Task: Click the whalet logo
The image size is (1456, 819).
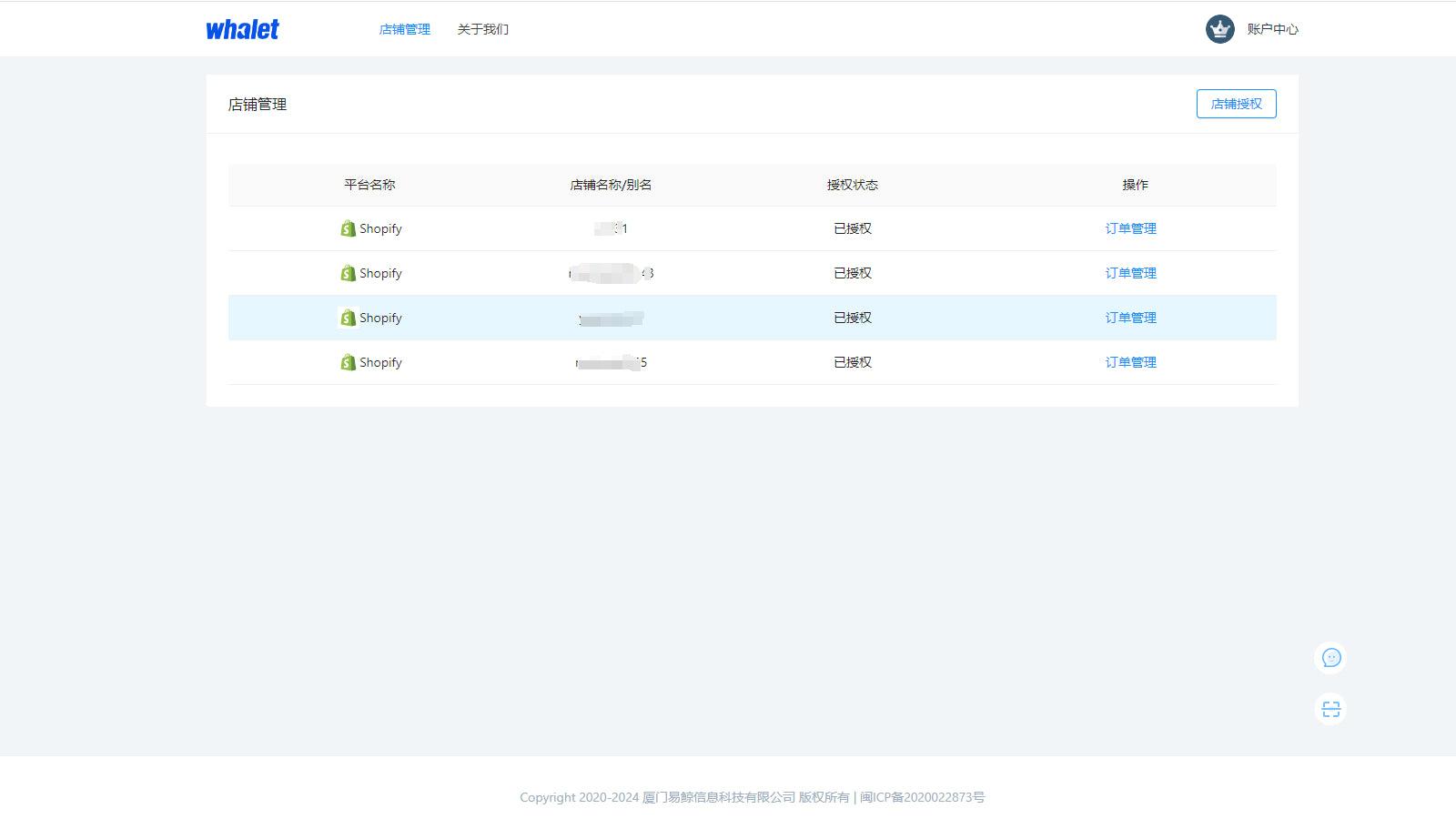Action: pyautogui.click(x=242, y=28)
